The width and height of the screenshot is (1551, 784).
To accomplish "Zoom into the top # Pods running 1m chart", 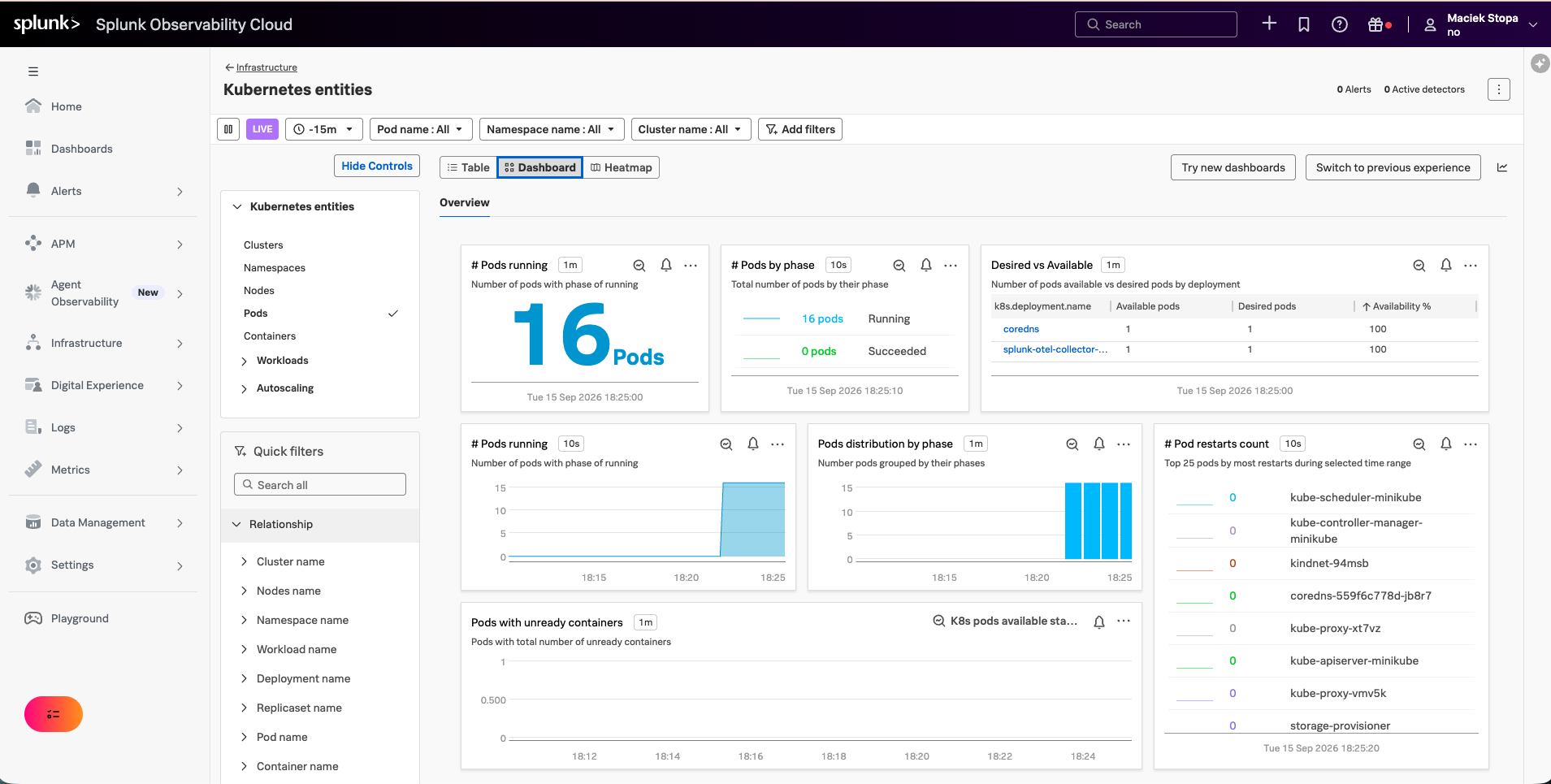I will 639,266.
